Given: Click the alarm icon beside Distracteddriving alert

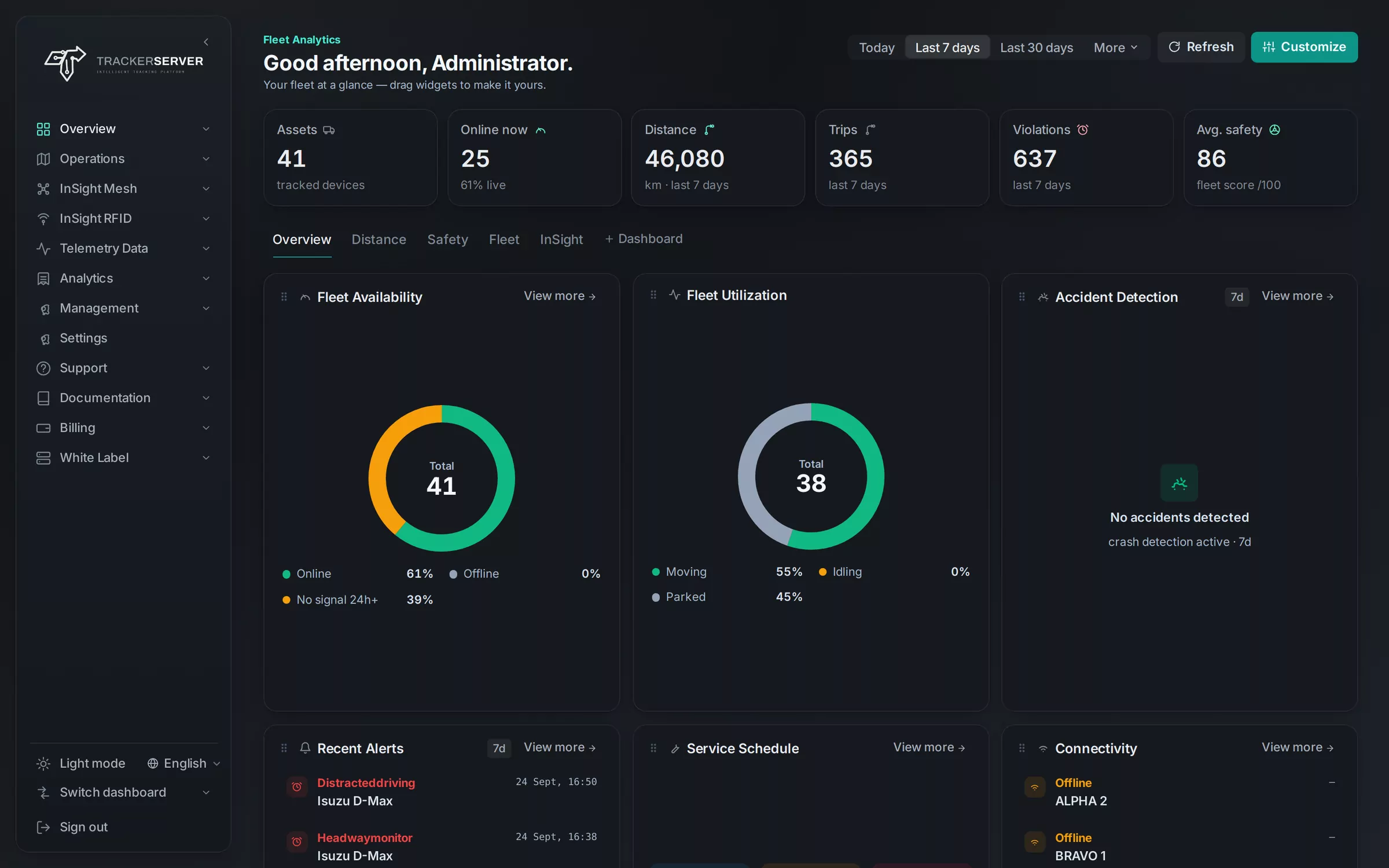Looking at the screenshot, I should [x=297, y=787].
